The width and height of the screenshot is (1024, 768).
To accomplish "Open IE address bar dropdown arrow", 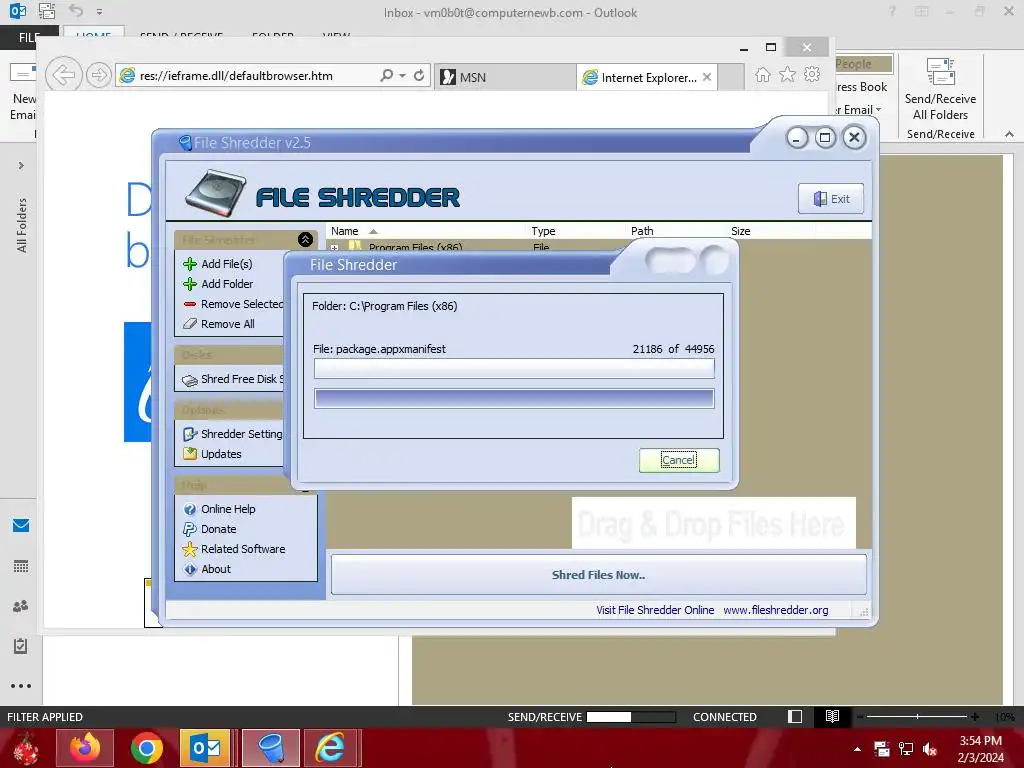I will click(402, 76).
